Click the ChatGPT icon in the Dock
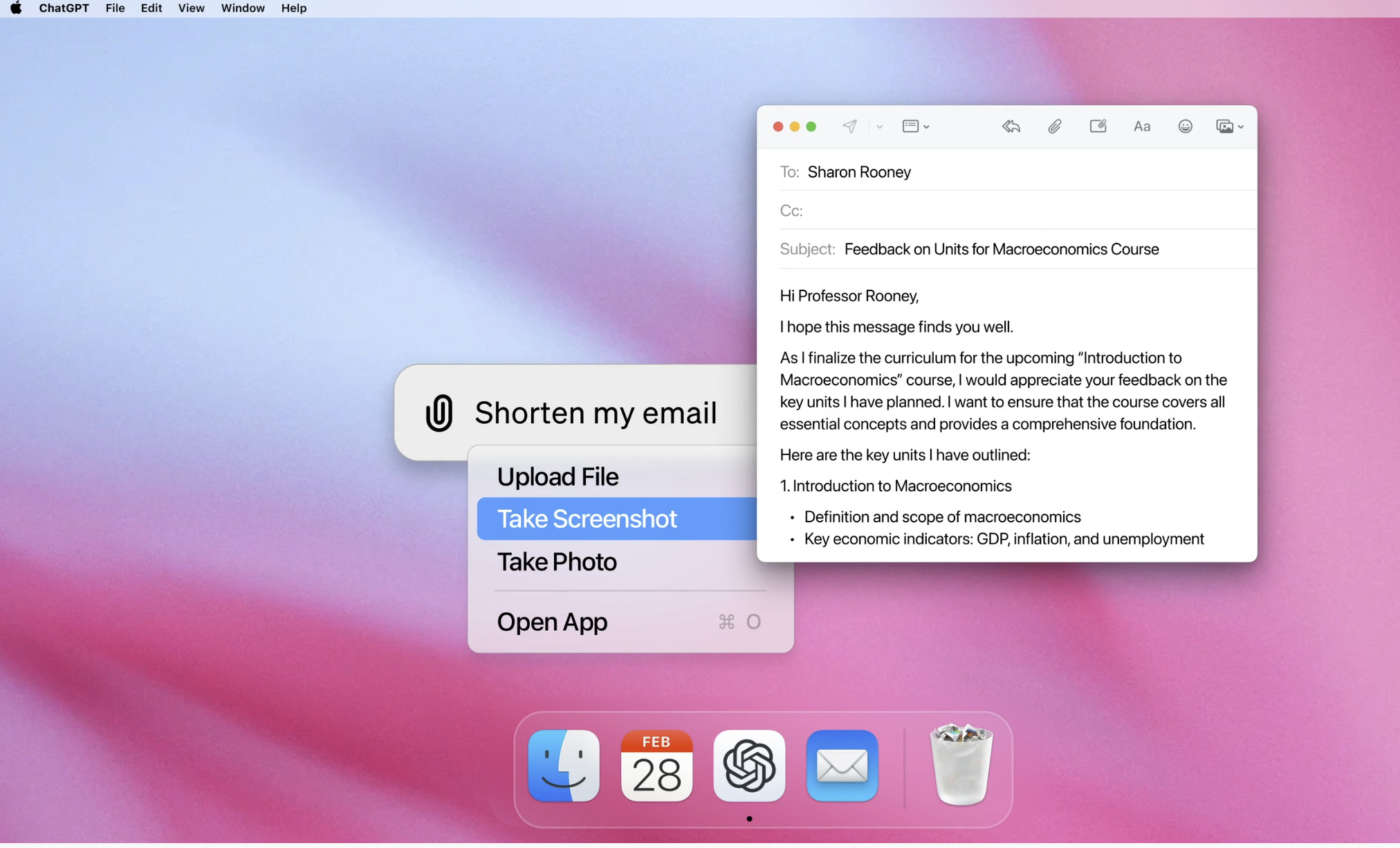 (749, 766)
